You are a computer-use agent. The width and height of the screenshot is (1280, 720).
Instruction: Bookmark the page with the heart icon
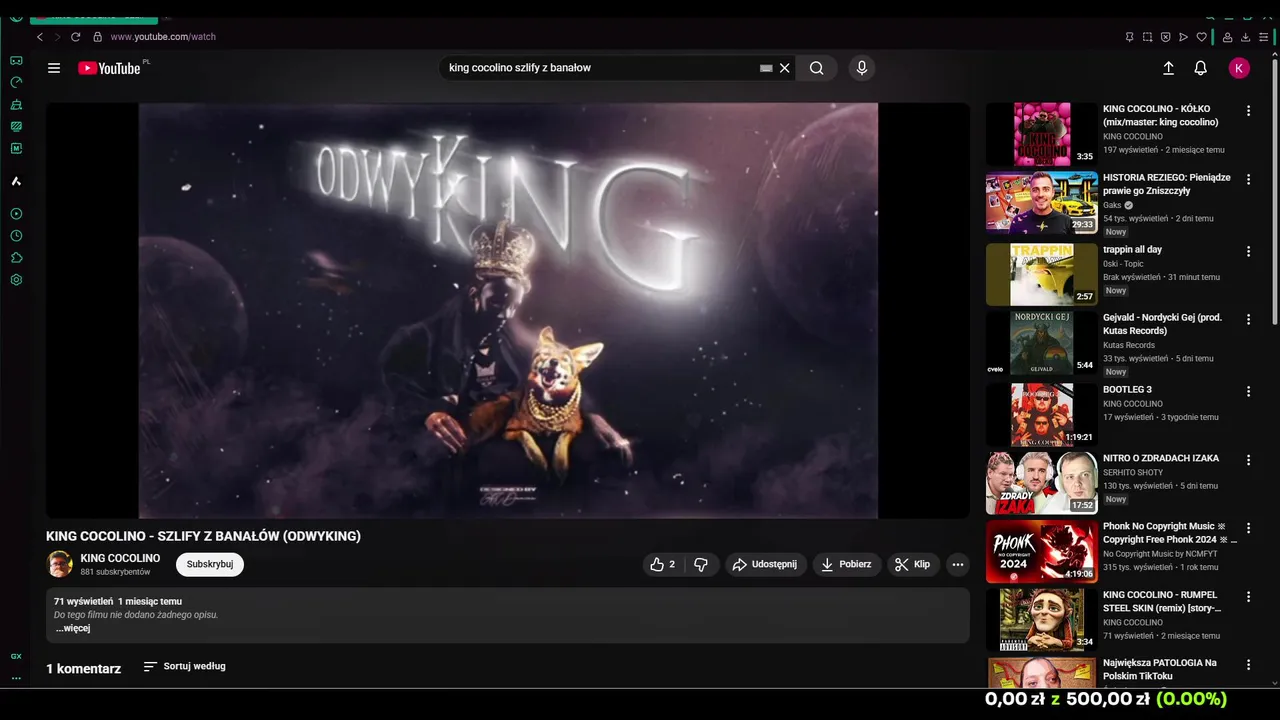pos(1201,37)
